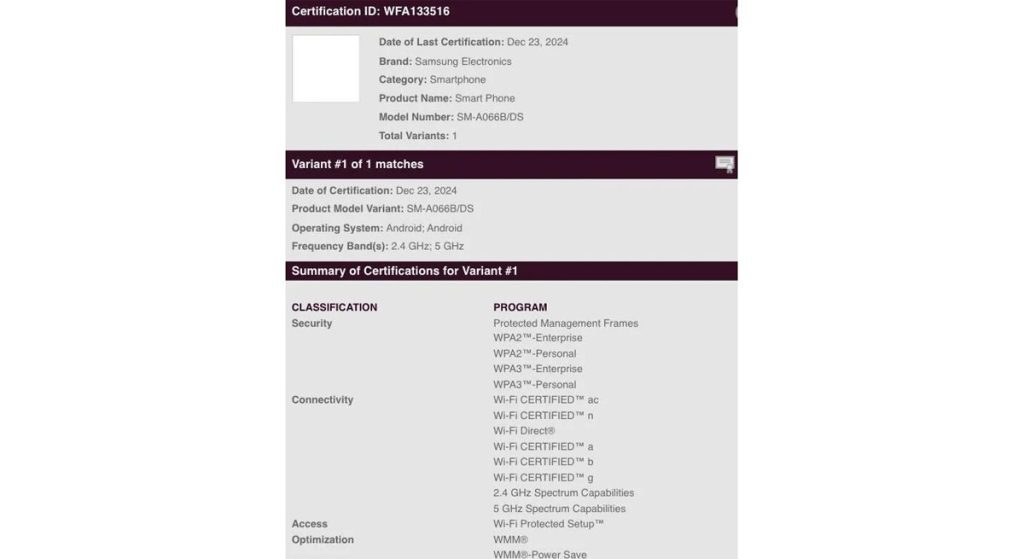Select Summary of Certifications for Variant #1 header
The width and height of the screenshot is (1024, 559).
[404, 271]
